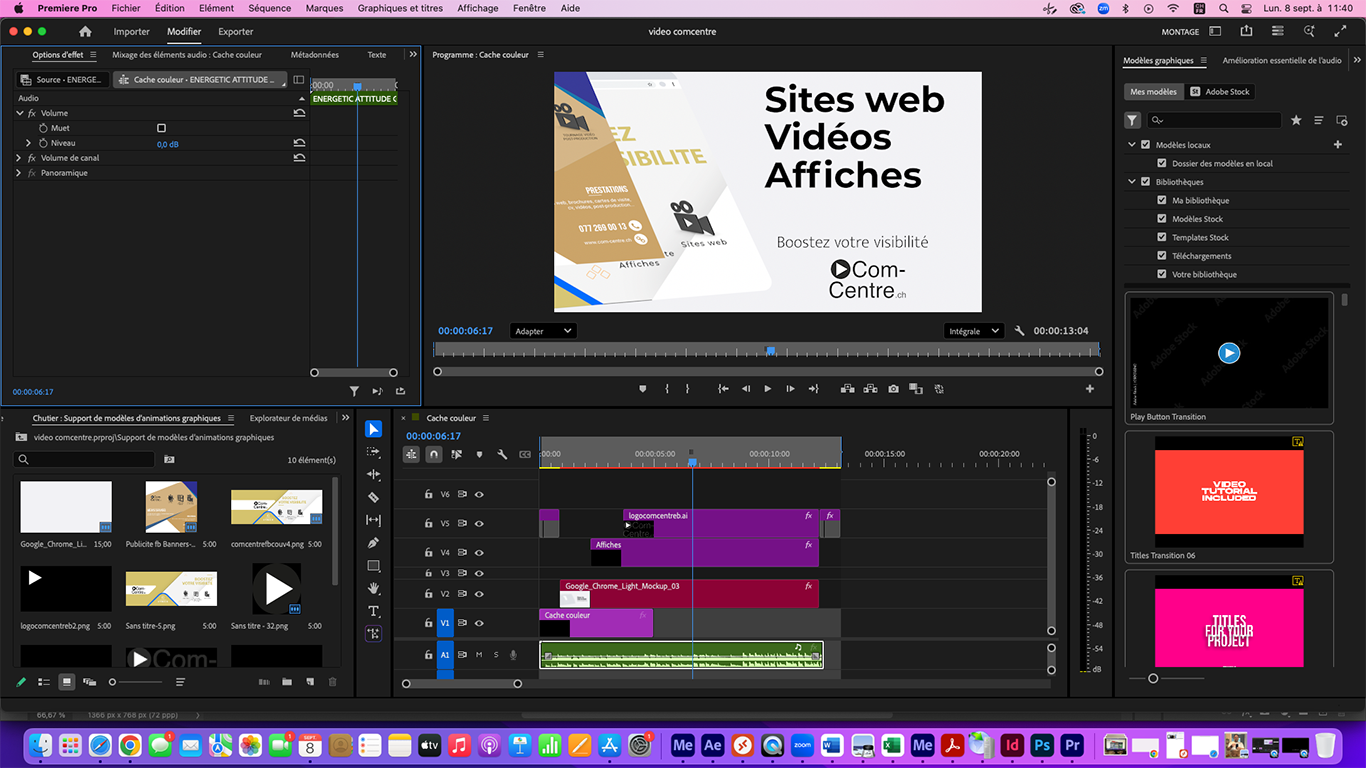Toggle the Muet checkbox under Volume
The height and width of the screenshot is (768, 1366).
[x=161, y=128]
